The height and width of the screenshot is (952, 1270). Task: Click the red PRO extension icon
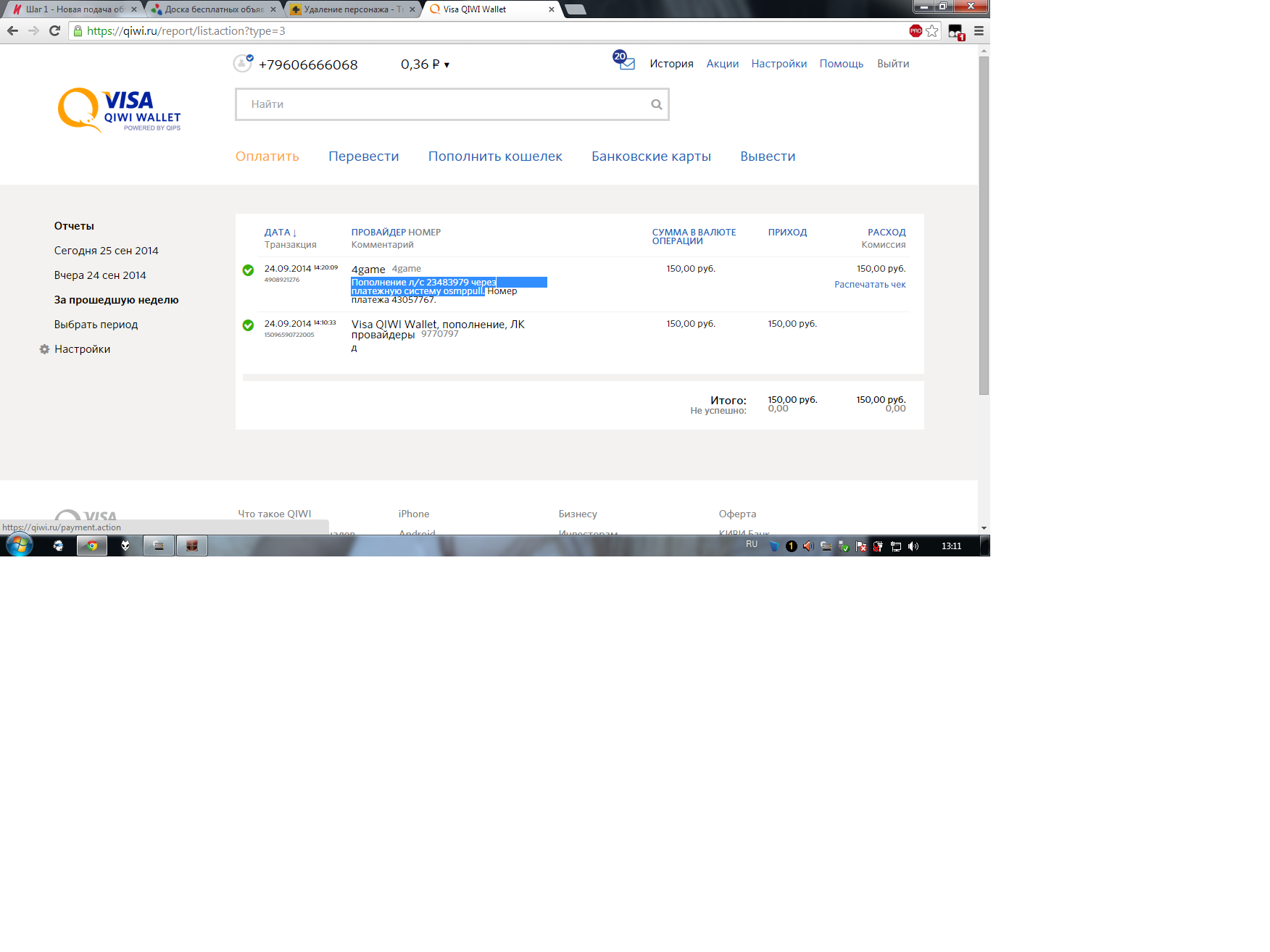[916, 30]
